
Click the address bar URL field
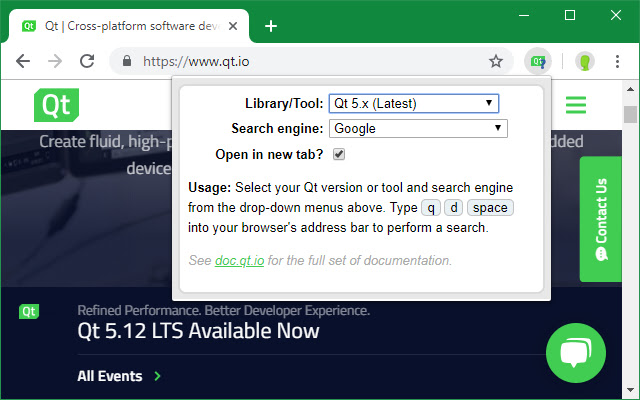[x=310, y=61]
